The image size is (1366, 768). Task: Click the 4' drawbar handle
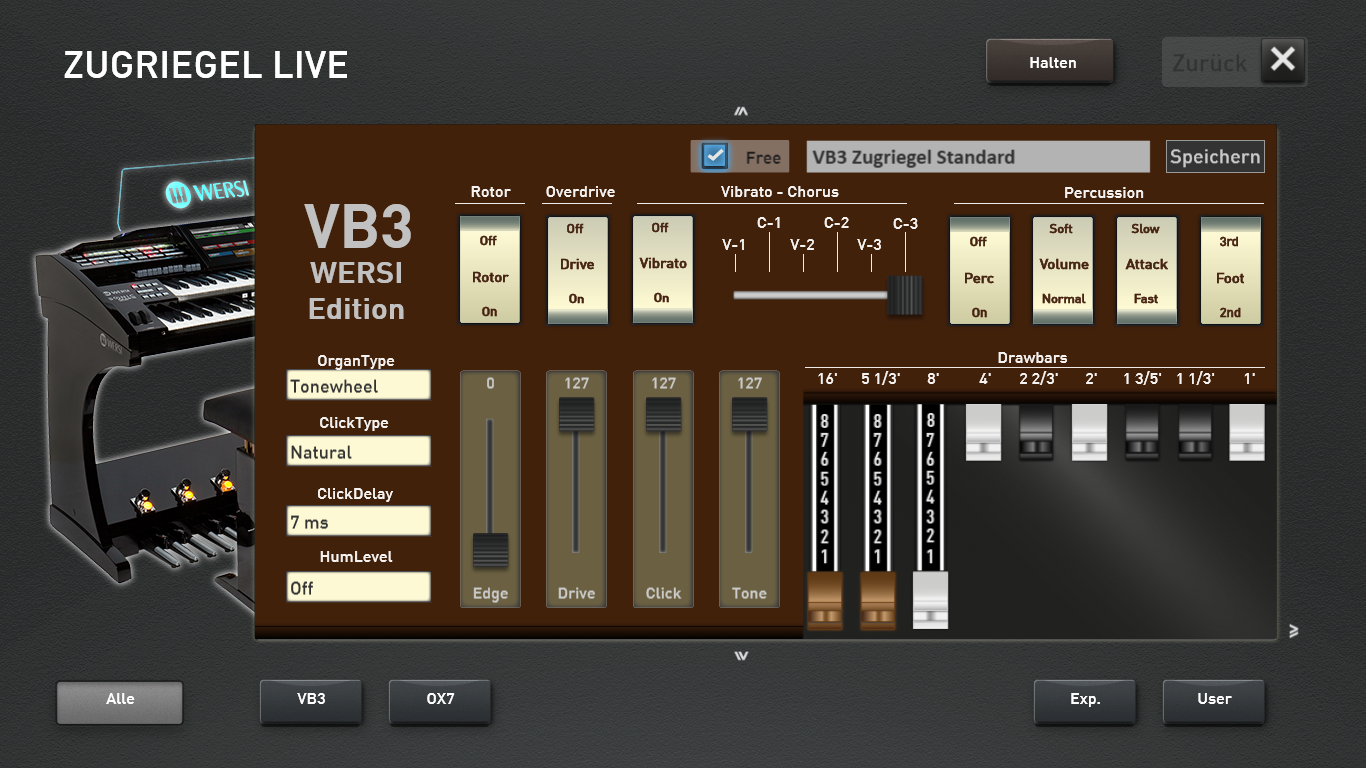tap(984, 432)
